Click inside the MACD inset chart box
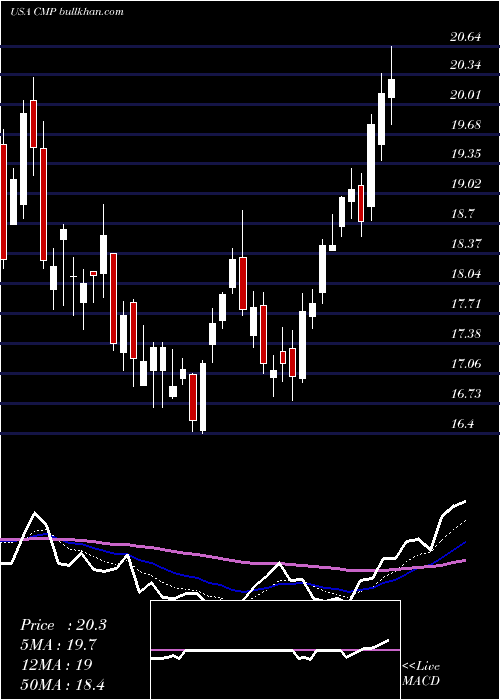This screenshot has width=500, height=700. click(x=275, y=650)
